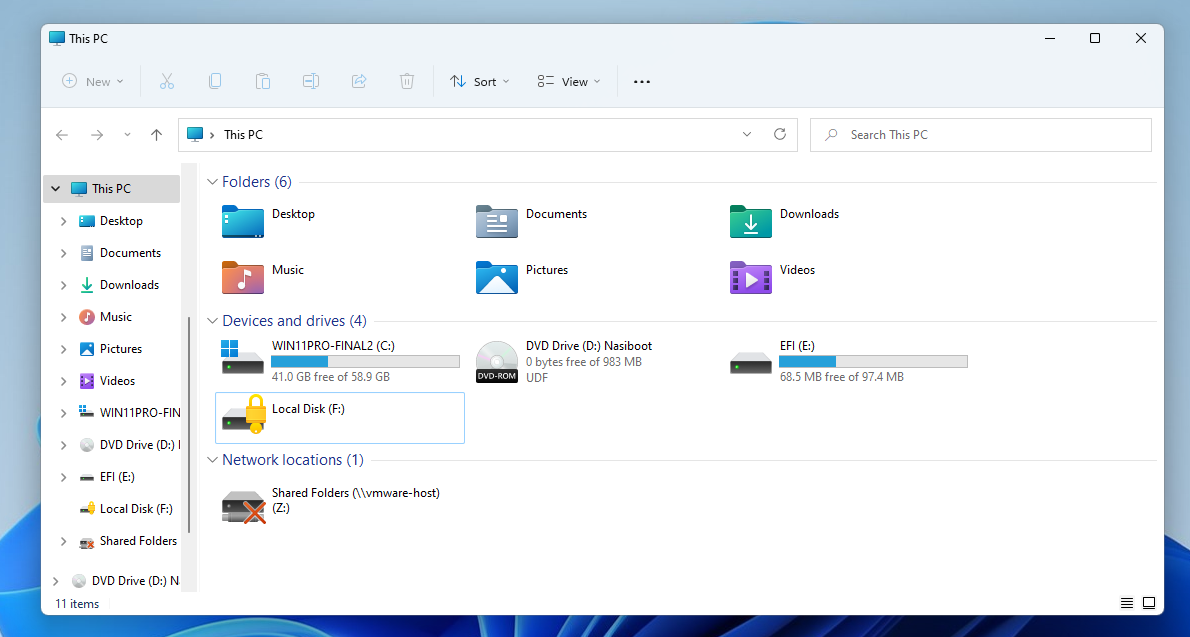This screenshot has height=637, width=1190.
Task: Select the disconnected Shared Folders (Z:) icon
Action: click(244, 506)
